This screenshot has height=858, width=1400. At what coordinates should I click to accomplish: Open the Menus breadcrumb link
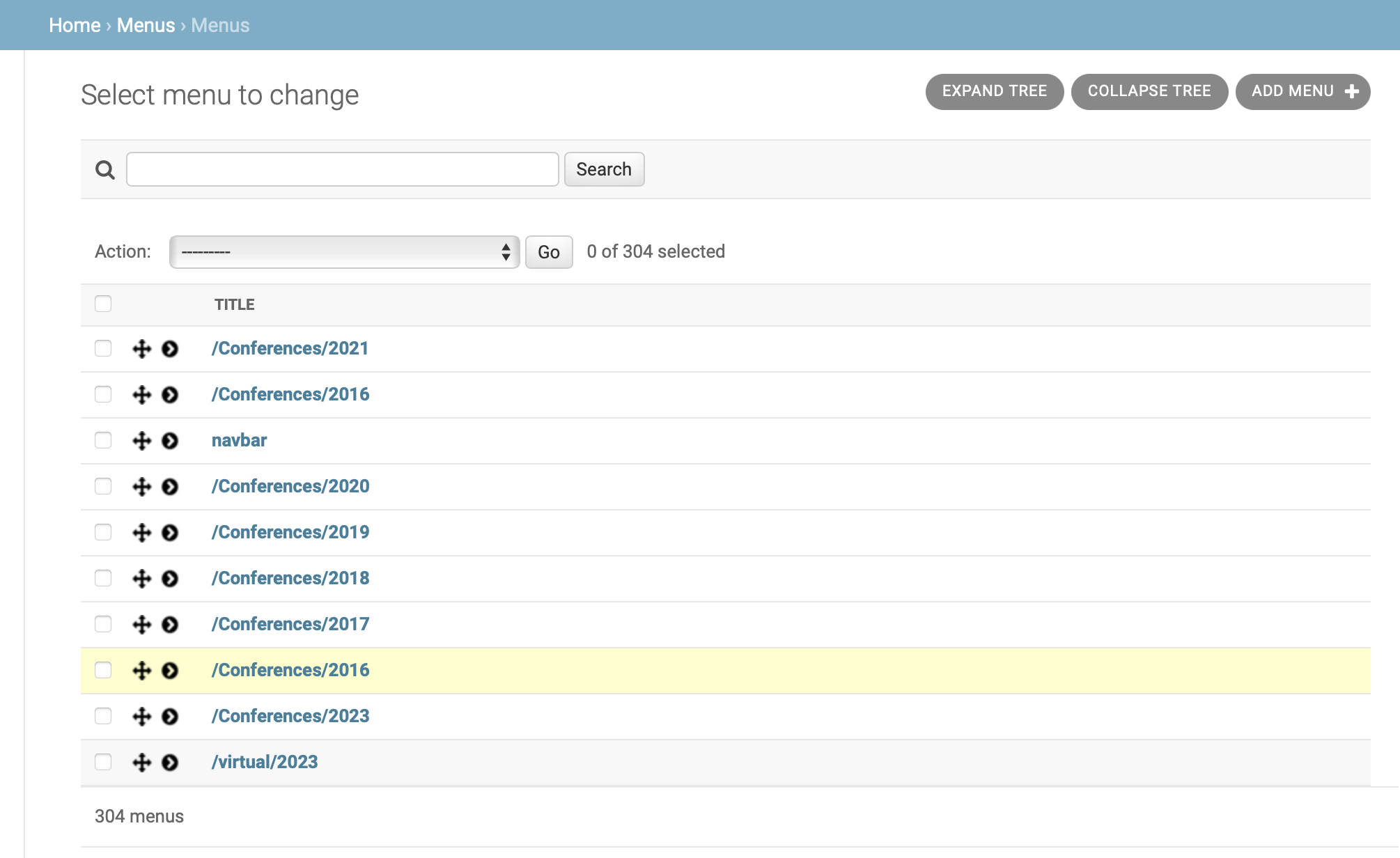point(146,24)
